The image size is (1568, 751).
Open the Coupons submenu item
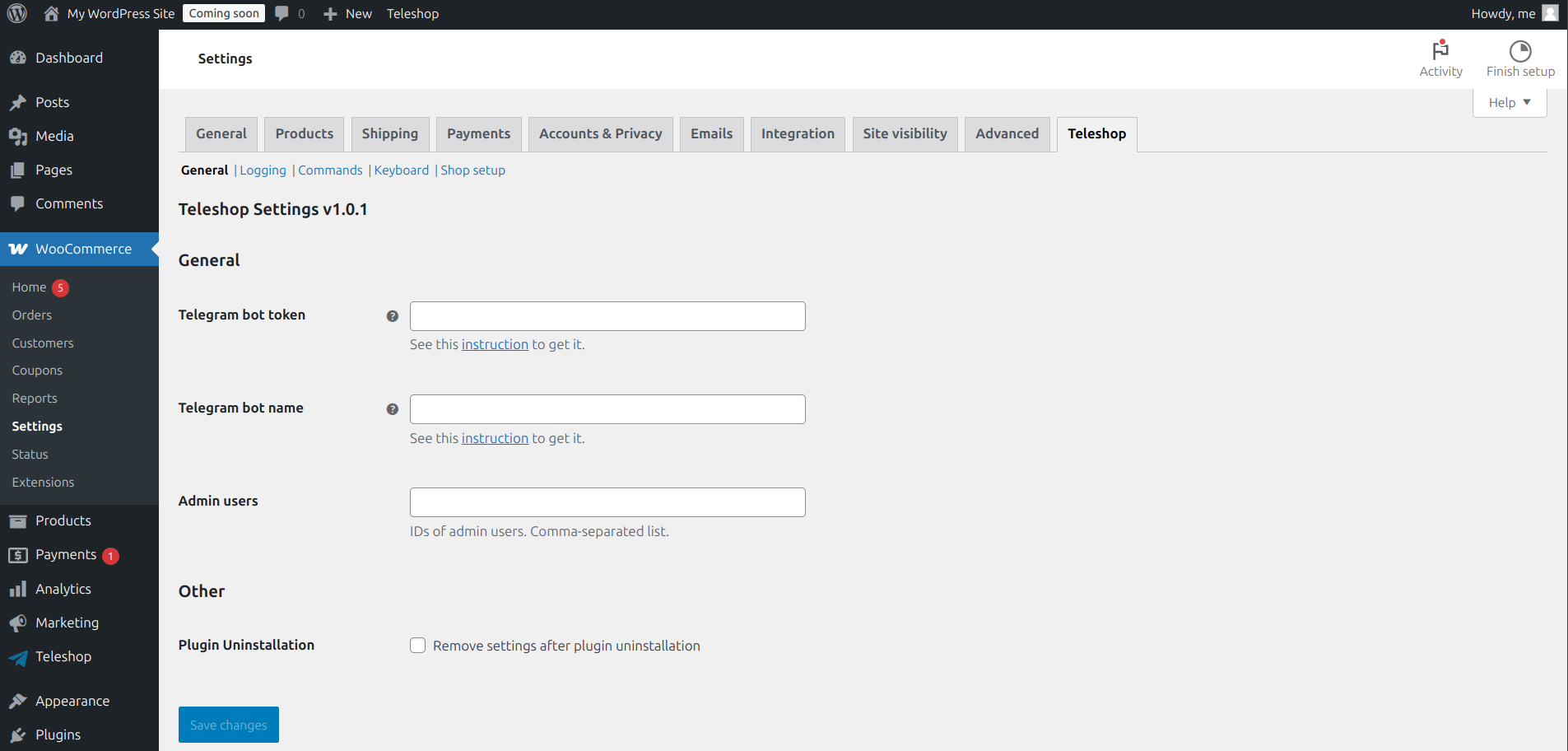click(x=37, y=371)
